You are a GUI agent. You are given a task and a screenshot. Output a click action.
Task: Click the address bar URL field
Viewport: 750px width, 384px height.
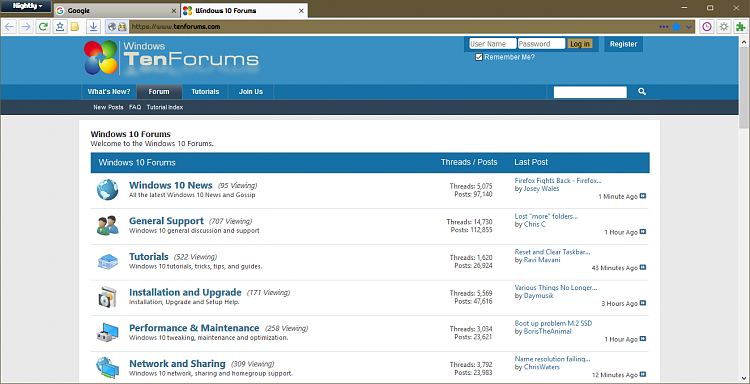[392, 27]
